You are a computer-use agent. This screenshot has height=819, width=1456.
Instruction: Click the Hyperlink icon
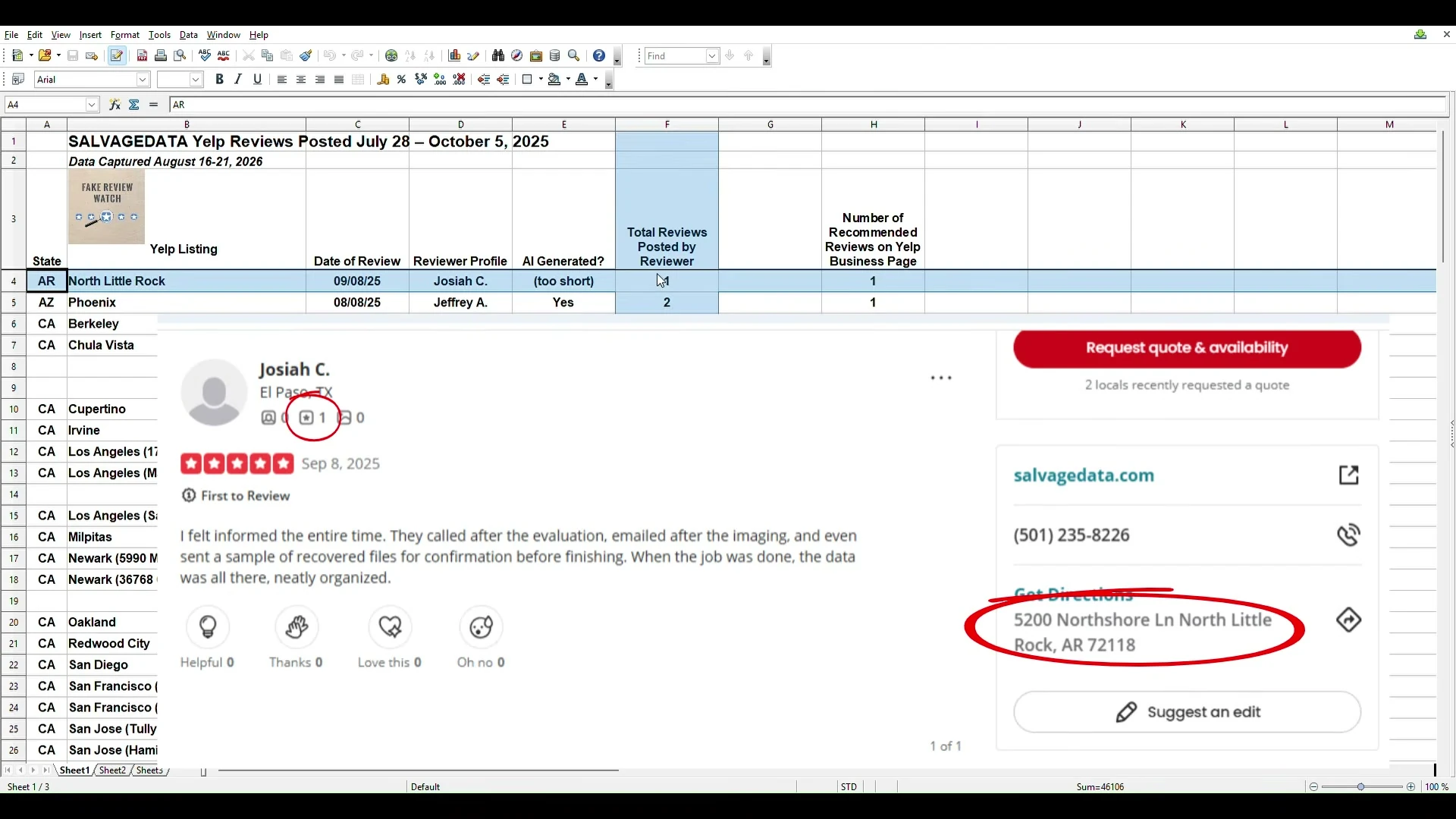(x=391, y=55)
